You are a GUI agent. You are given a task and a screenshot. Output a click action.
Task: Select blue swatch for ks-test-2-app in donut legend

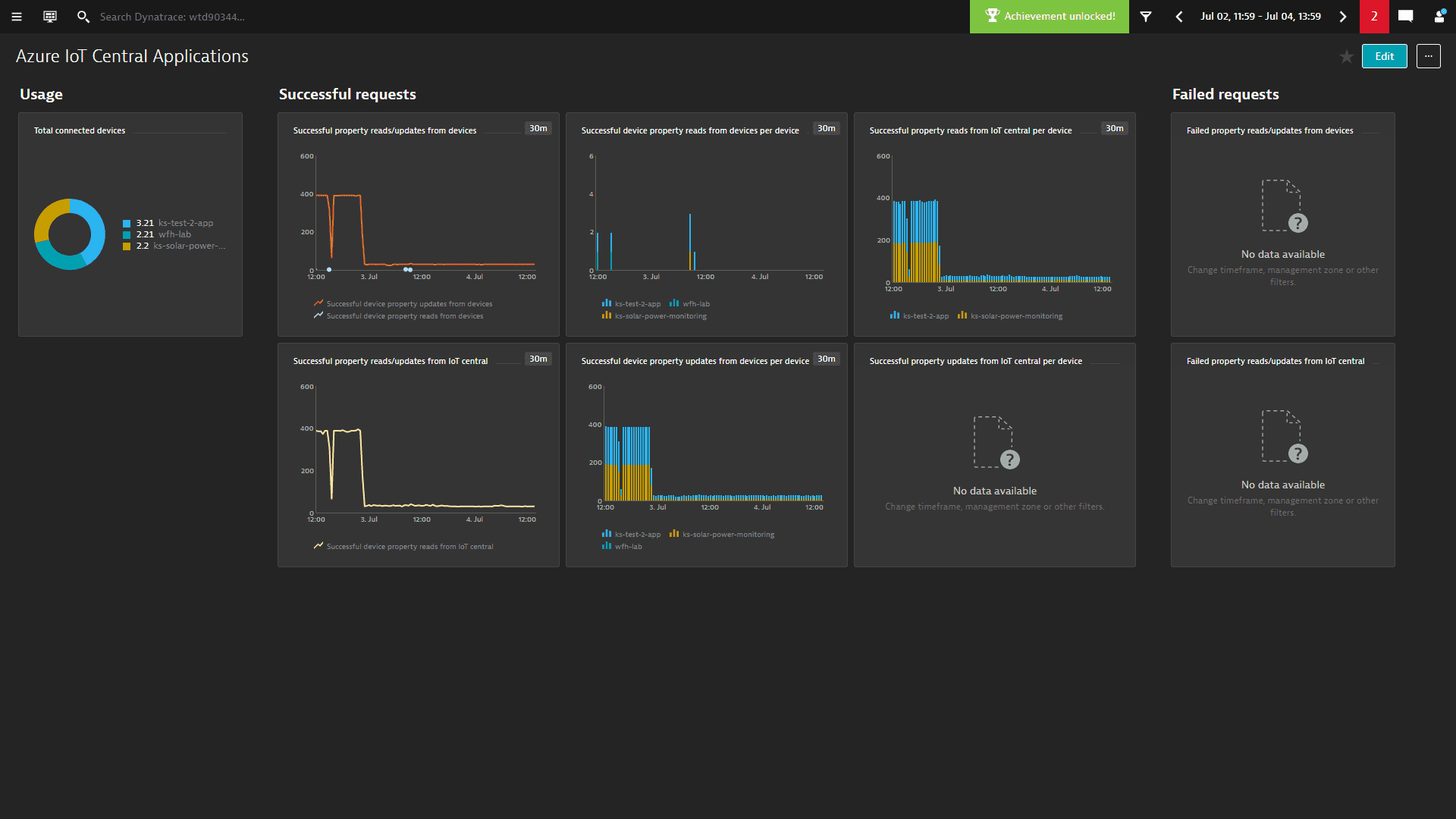(x=127, y=224)
